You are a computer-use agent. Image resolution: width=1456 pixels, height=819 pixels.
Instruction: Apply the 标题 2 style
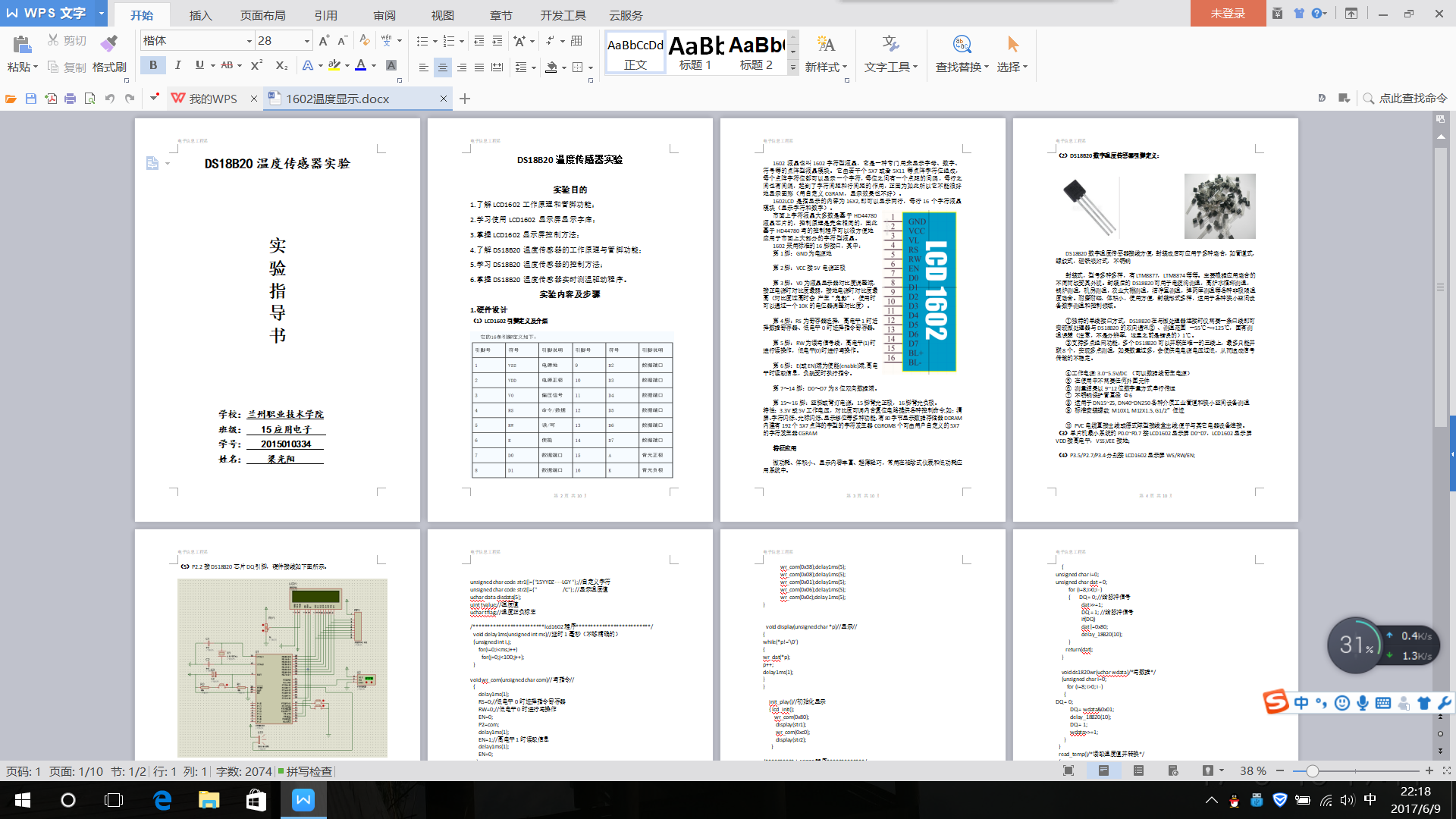pos(756,53)
